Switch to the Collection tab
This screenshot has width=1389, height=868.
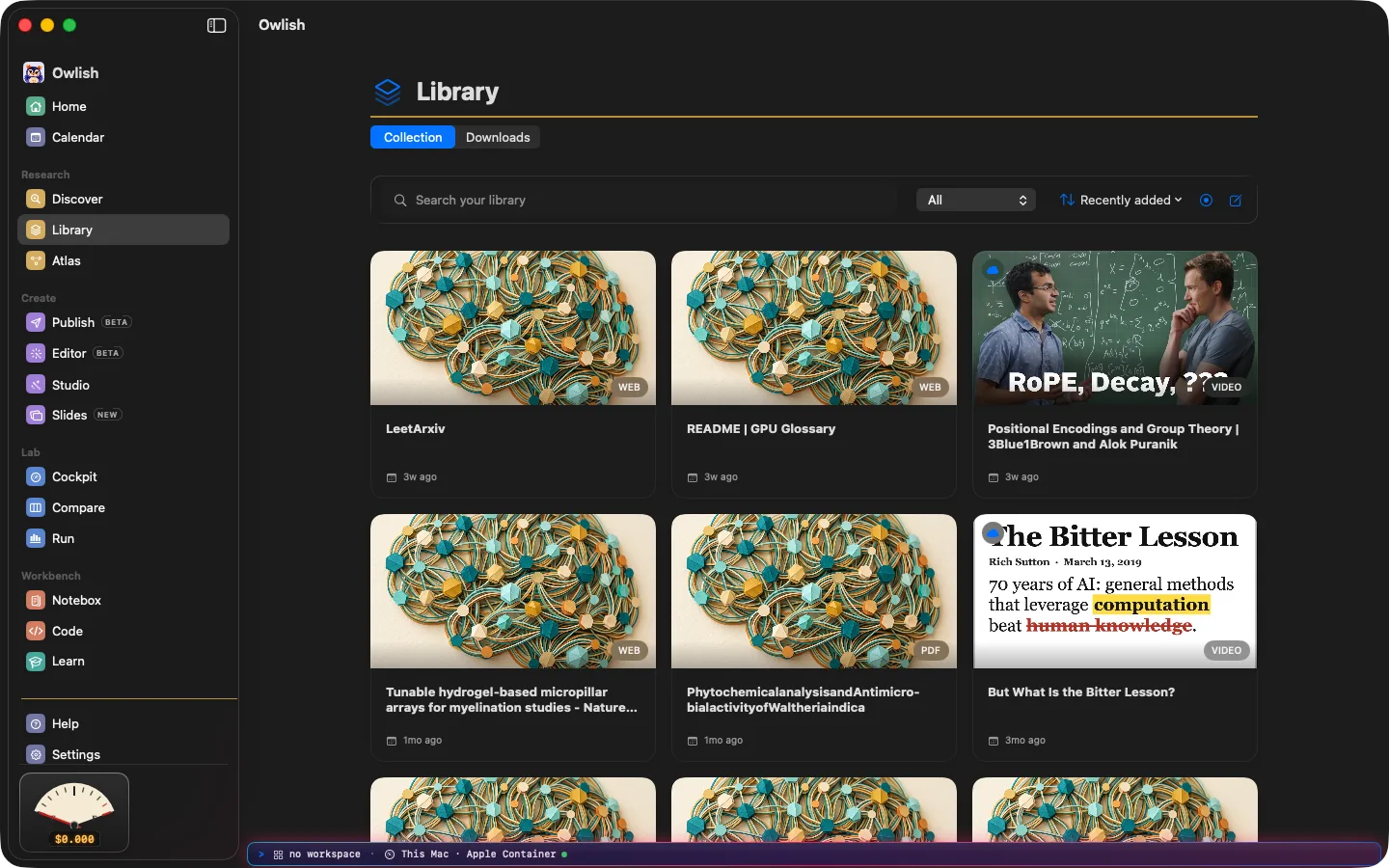pyautogui.click(x=413, y=137)
